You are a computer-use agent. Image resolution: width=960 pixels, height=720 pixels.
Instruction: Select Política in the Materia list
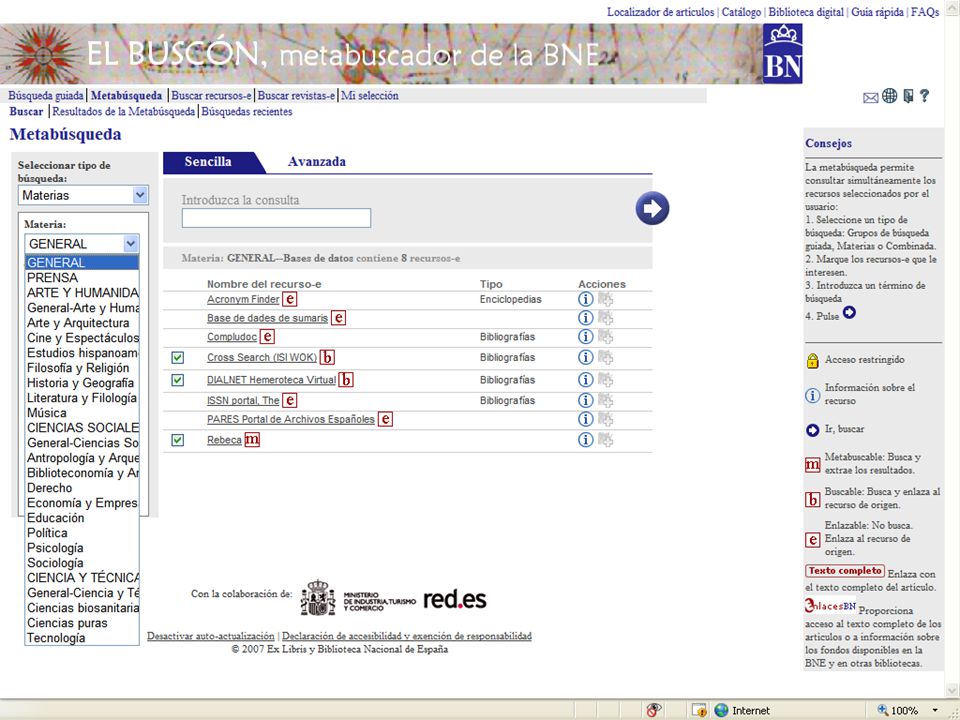82,533
